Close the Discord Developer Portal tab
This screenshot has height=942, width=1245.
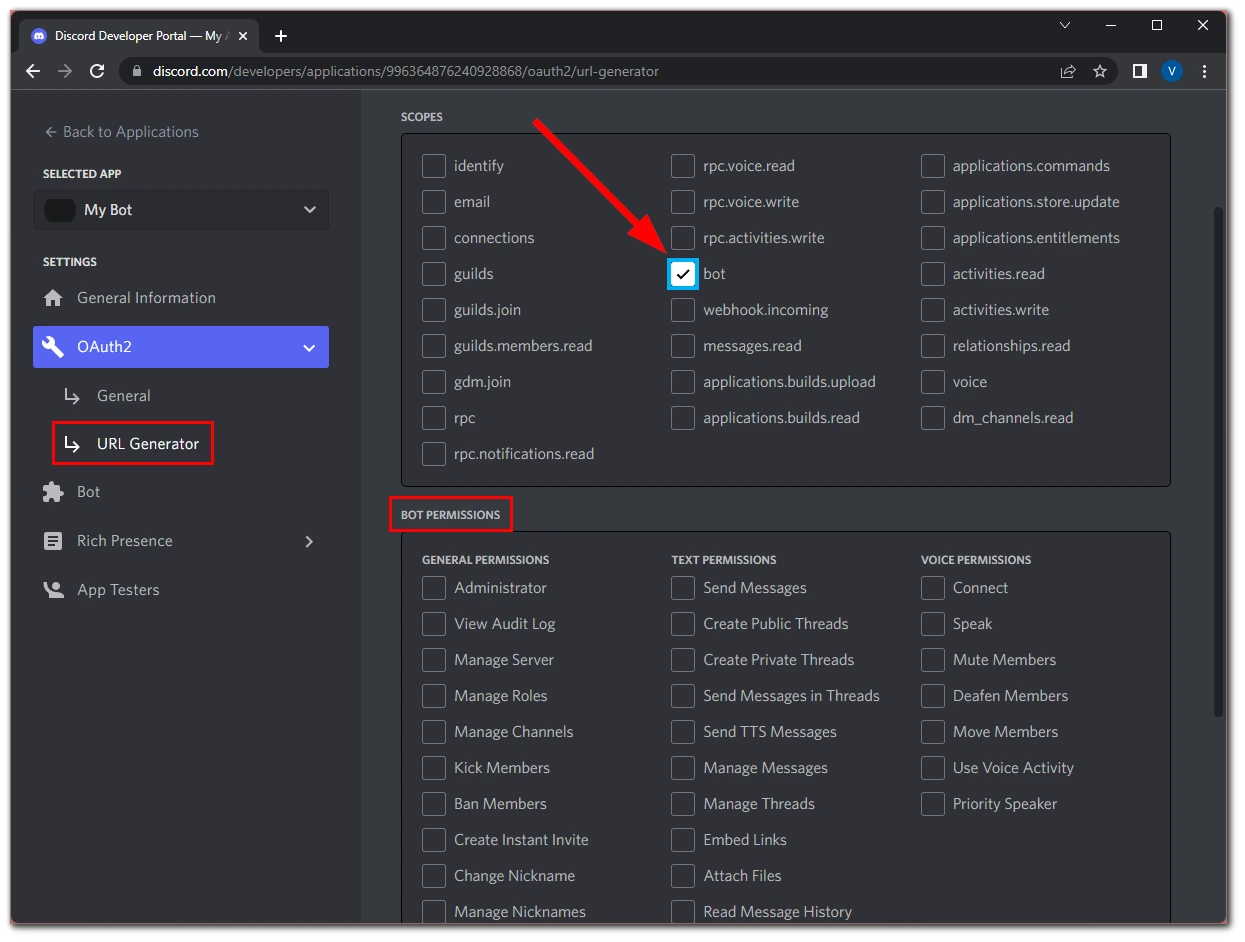point(242,36)
